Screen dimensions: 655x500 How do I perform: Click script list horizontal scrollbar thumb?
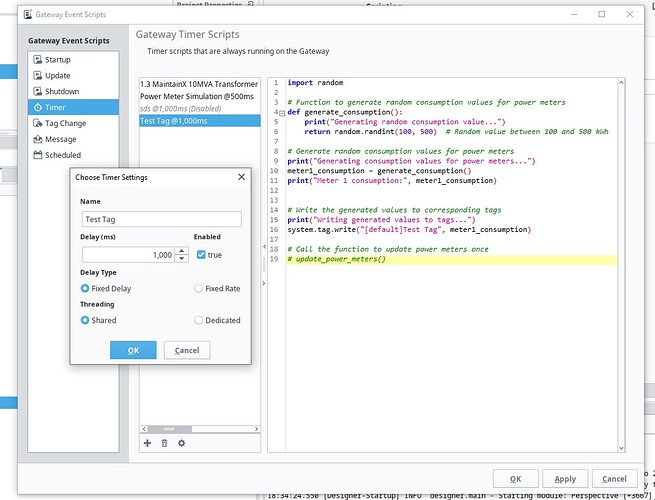pos(170,429)
